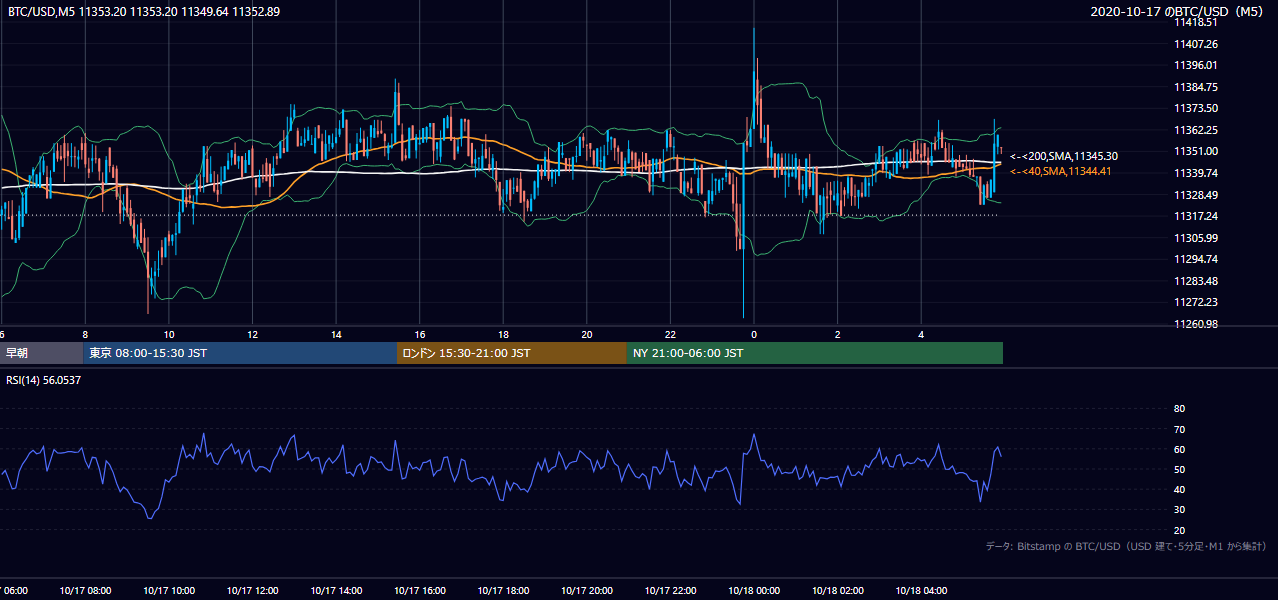Select the 10/17 10:00 time axis label
This screenshot has height=600, width=1278.
pyautogui.click(x=169, y=591)
